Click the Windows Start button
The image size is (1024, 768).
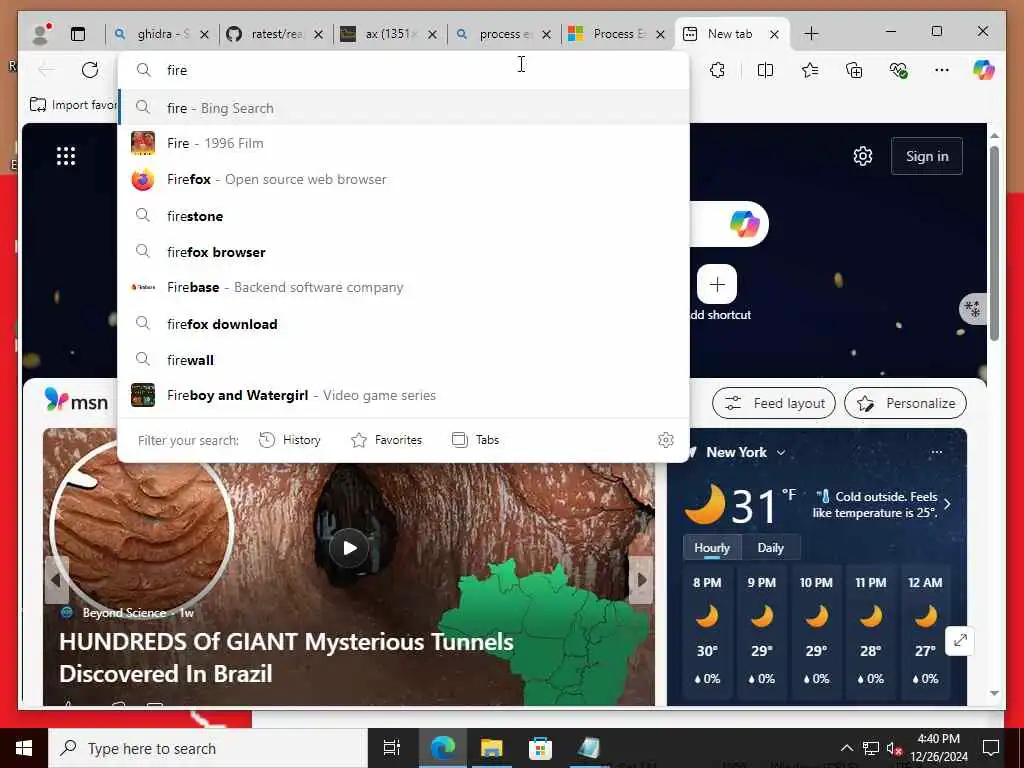pyautogui.click(x=24, y=748)
